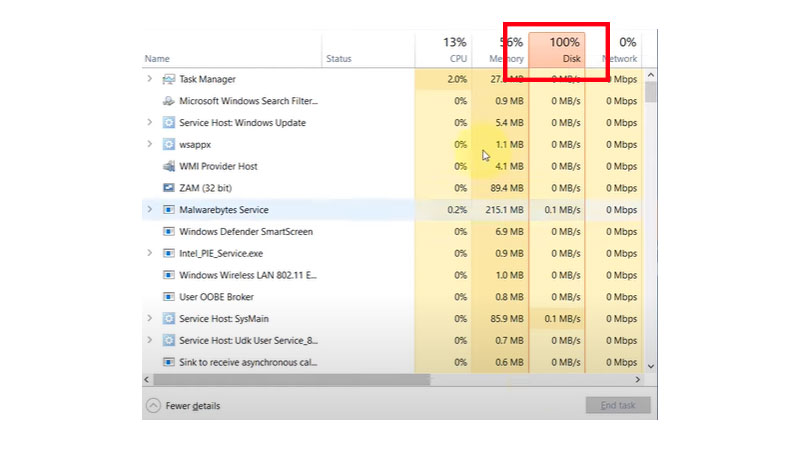Click the Service Host: Windows Update gear icon
The width and height of the screenshot is (800, 450).
pos(168,122)
